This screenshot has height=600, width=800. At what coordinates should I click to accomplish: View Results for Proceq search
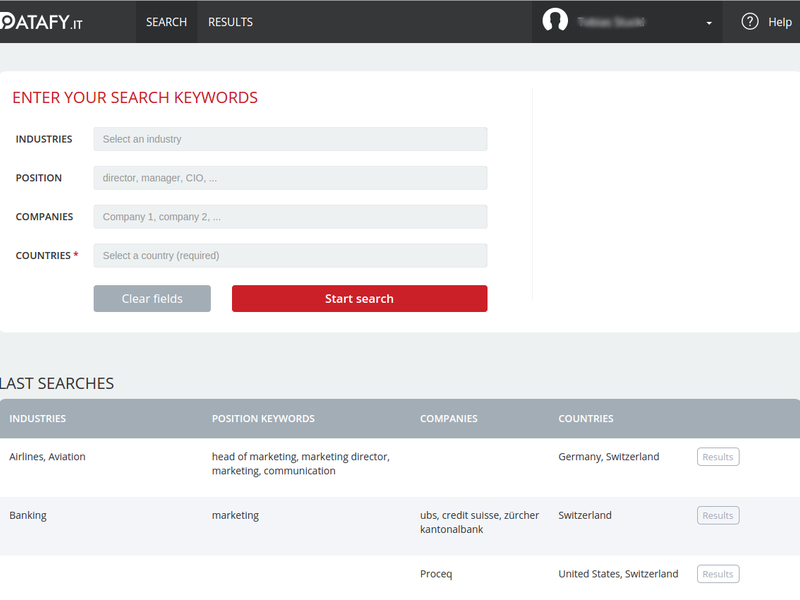point(718,574)
